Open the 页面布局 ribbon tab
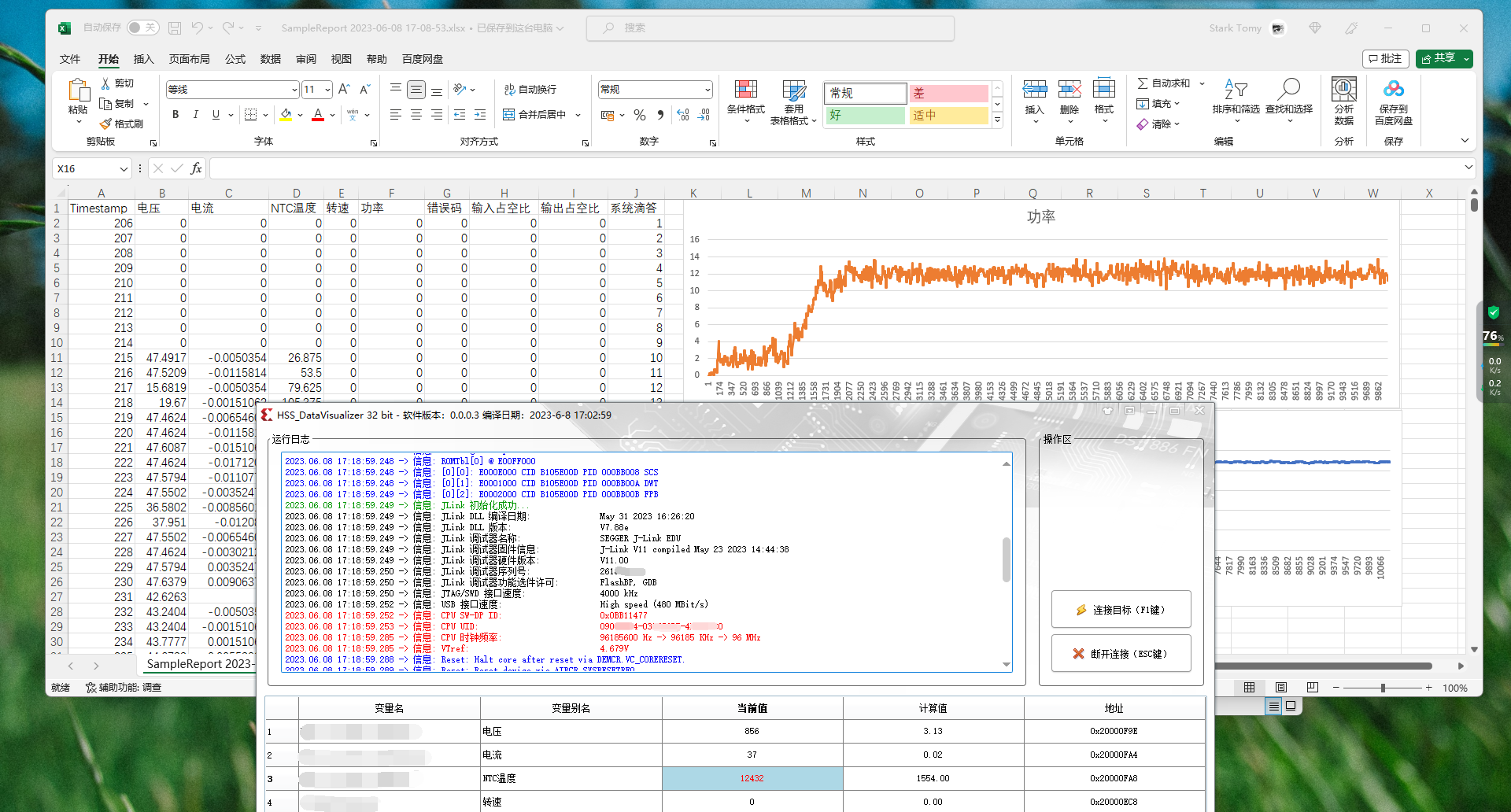1511x812 pixels. tap(189, 59)
